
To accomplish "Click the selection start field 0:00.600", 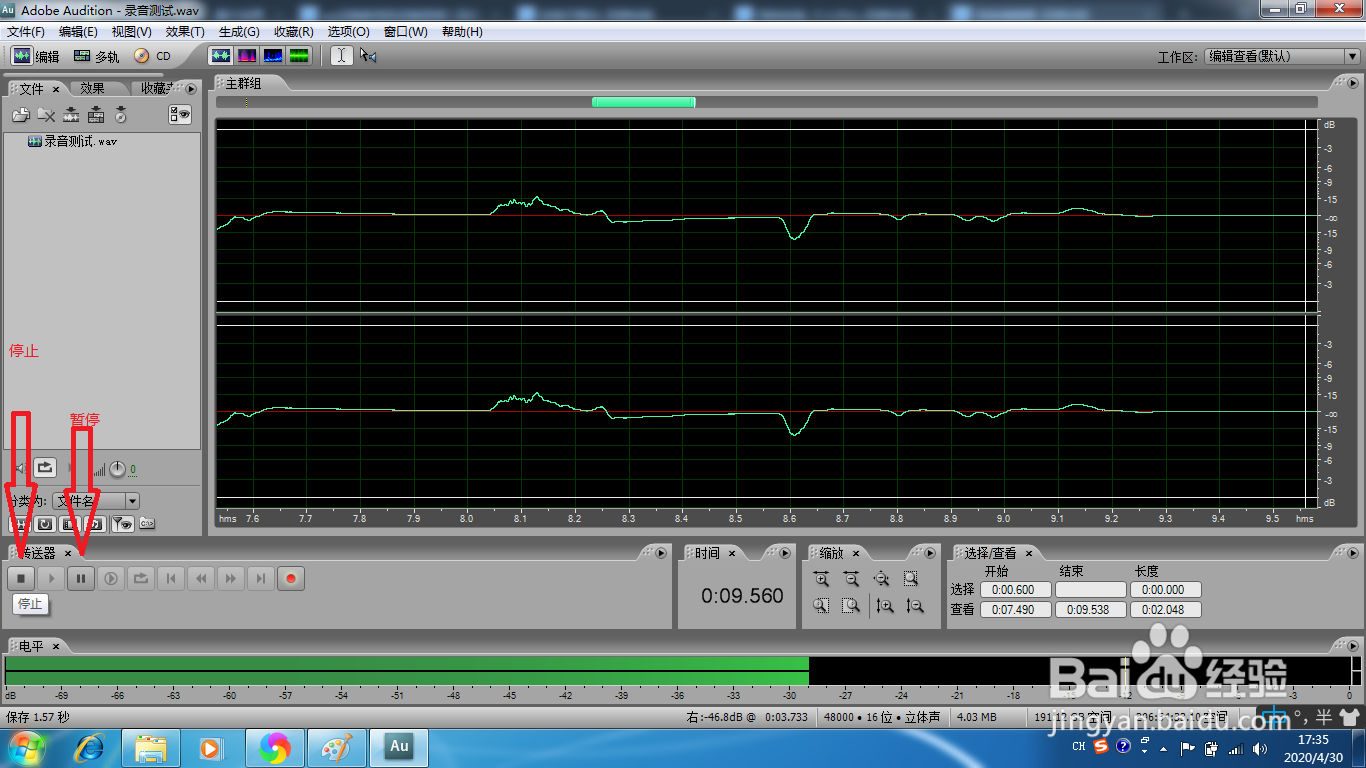I will tap(1015, 590).
